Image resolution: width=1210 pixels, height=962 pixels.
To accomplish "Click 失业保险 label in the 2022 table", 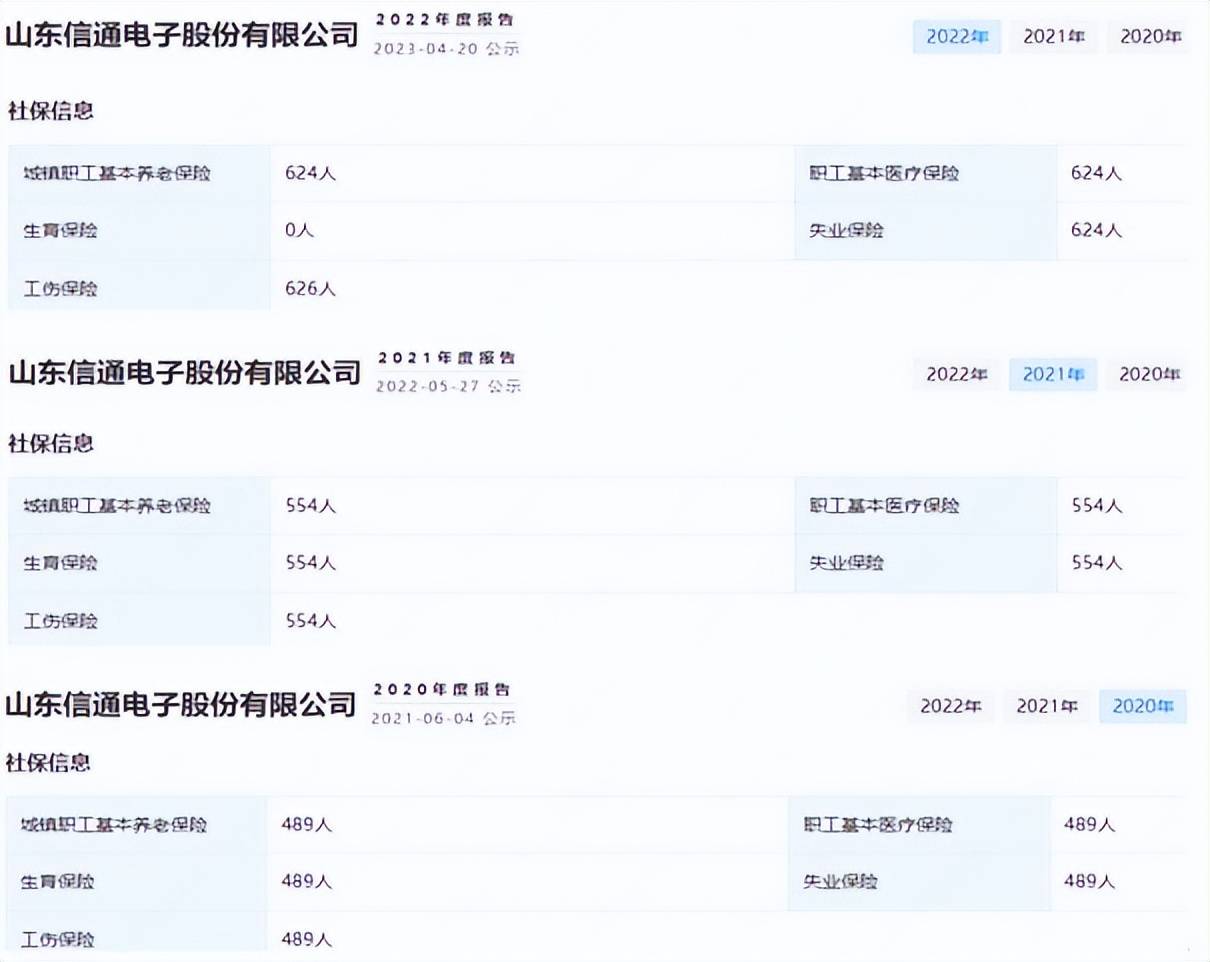I will point(847,231).
